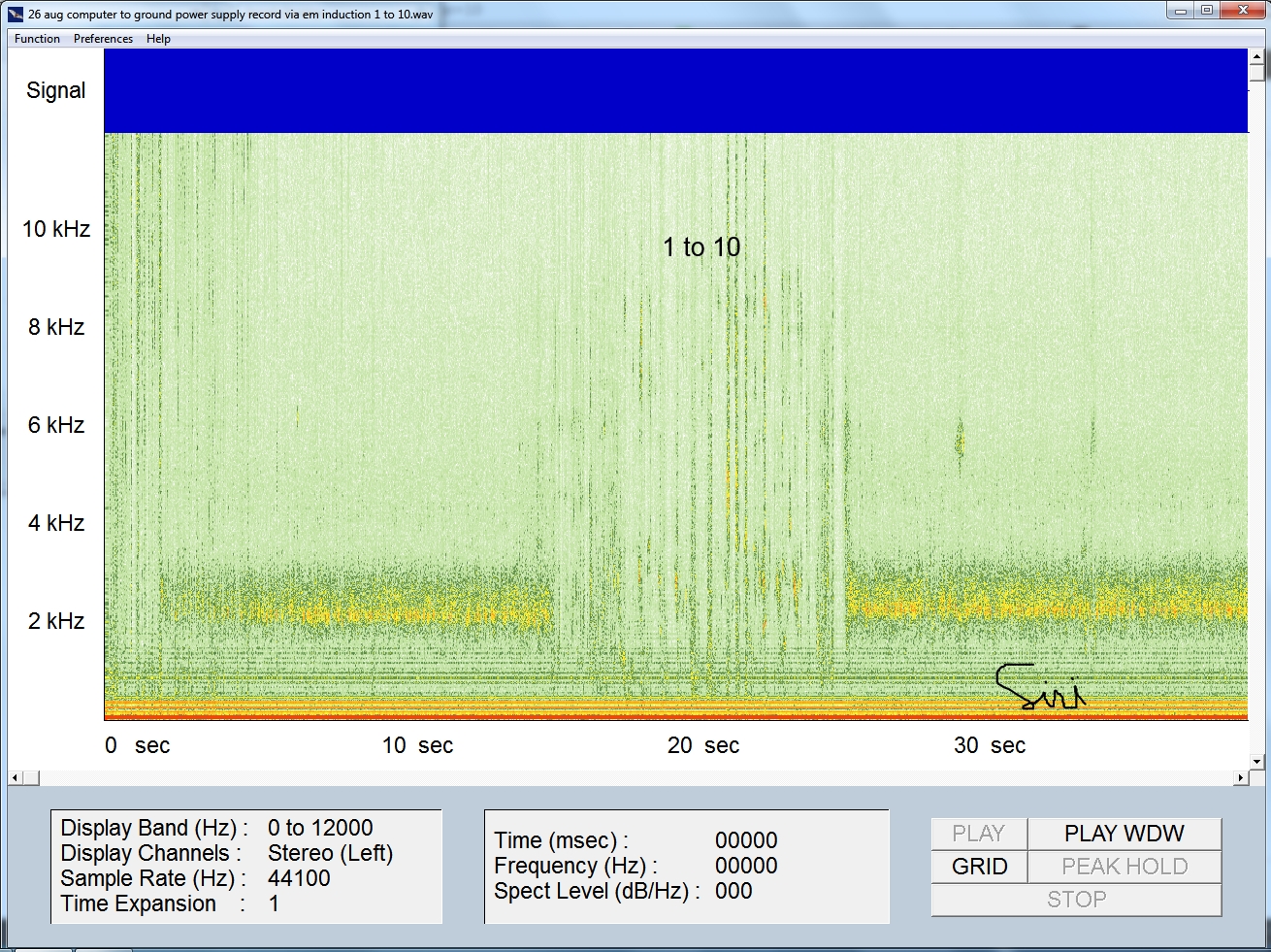This screenshot has height=952, width=1271.
Task: Click the '10 kHz' axis label
Action: click(x=56, y=229)
